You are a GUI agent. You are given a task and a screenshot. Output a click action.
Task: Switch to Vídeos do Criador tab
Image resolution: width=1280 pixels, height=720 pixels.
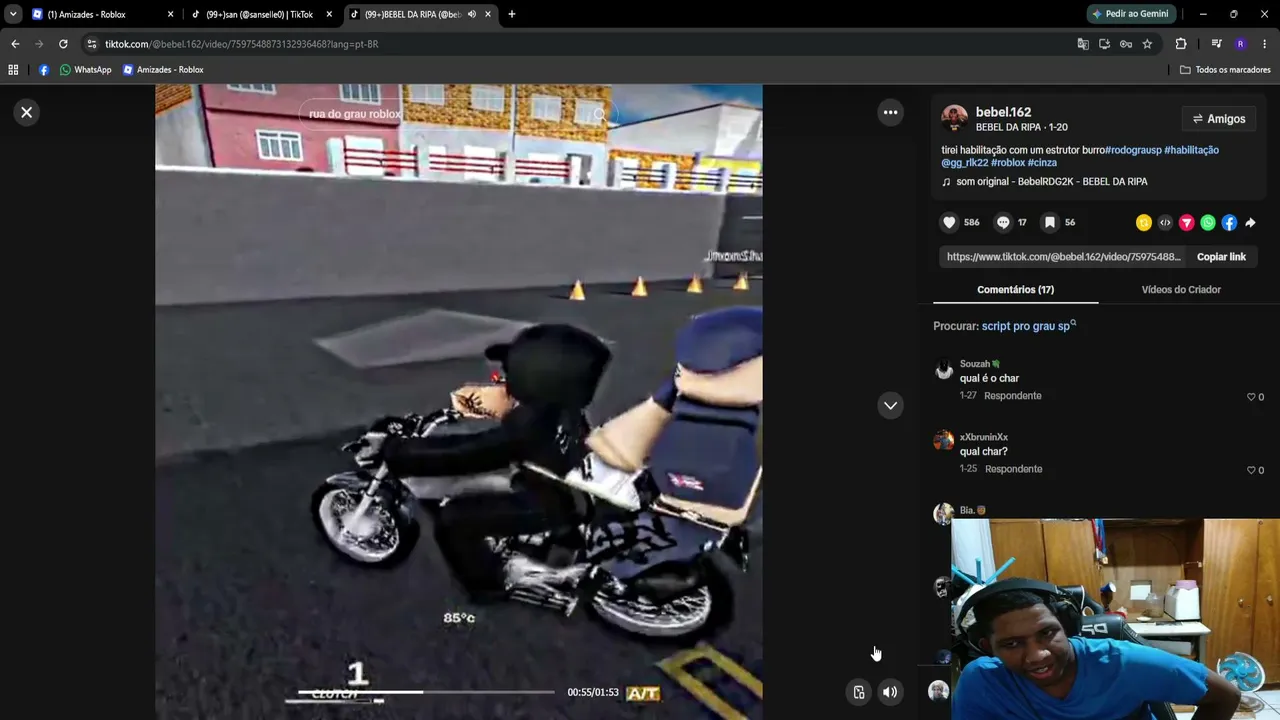tap(1181, 290)
